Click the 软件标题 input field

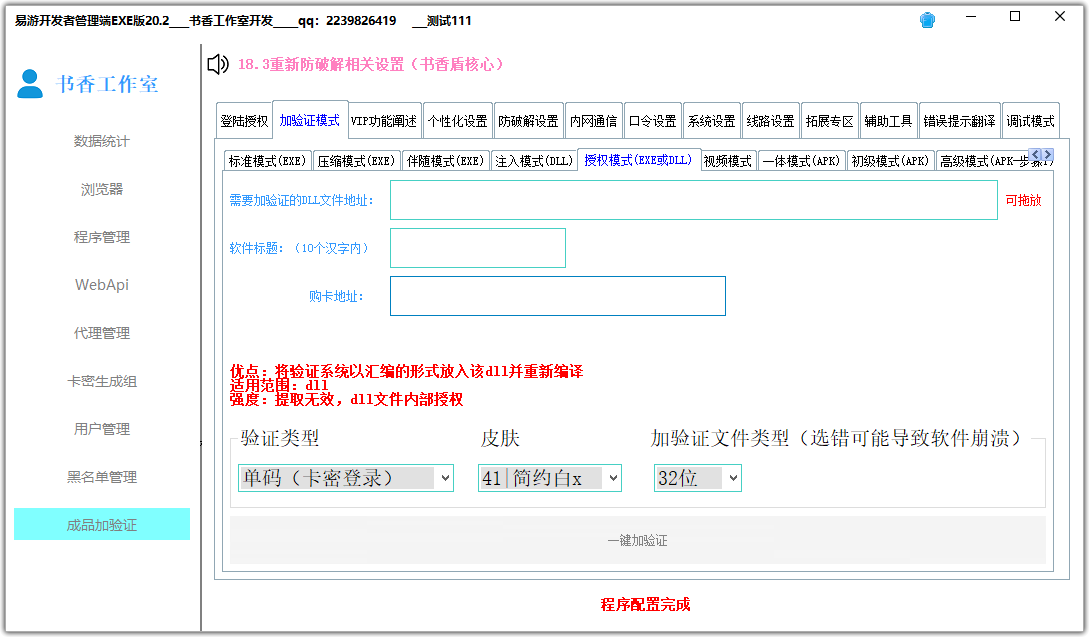pos(477,247)
